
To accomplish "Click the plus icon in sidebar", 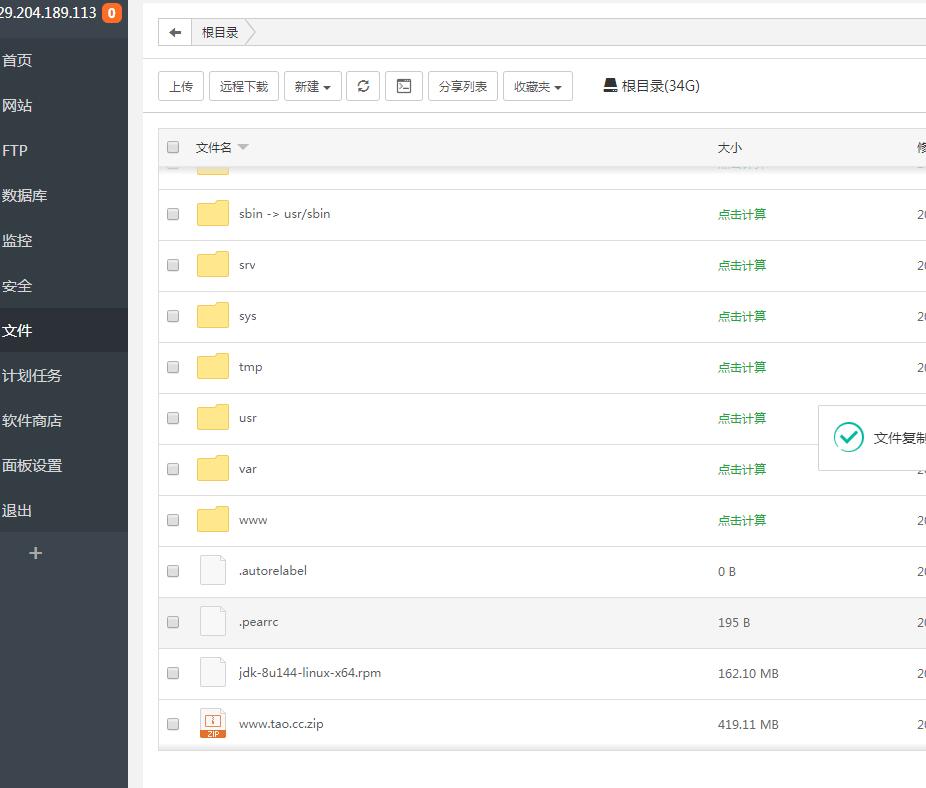I will click(x=36, y=553).
